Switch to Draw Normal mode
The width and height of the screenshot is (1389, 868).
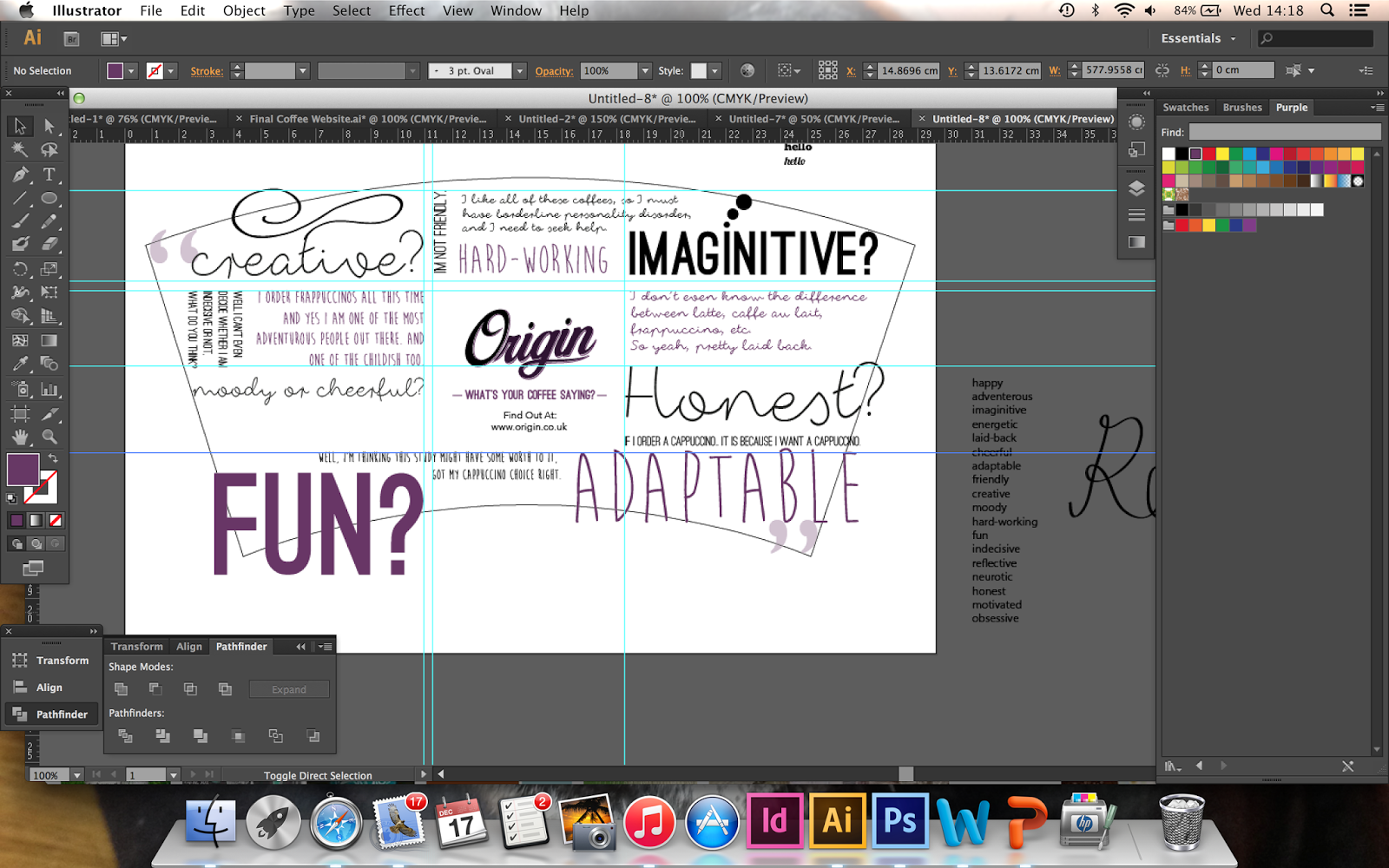[16, 543]
